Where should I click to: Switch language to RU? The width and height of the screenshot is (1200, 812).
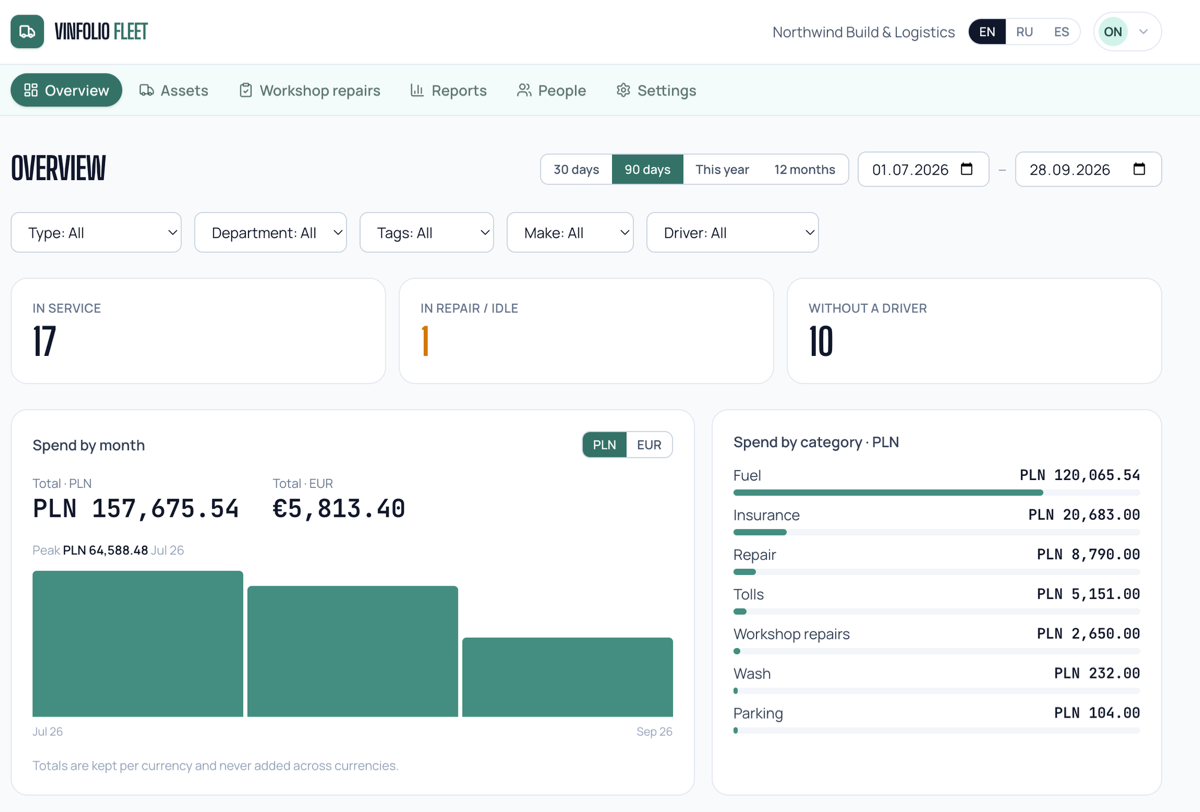1024,32
